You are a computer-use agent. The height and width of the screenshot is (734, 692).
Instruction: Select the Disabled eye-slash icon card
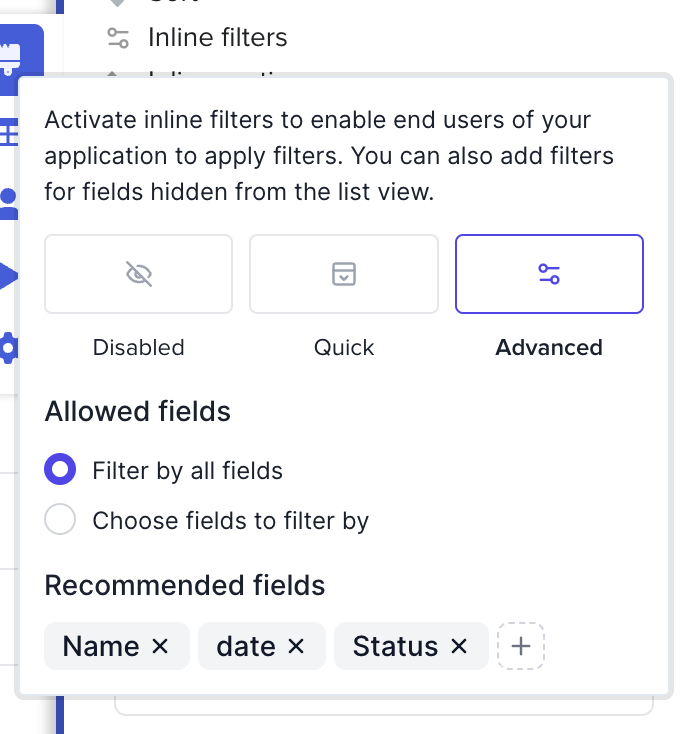(x=139, y=274)
